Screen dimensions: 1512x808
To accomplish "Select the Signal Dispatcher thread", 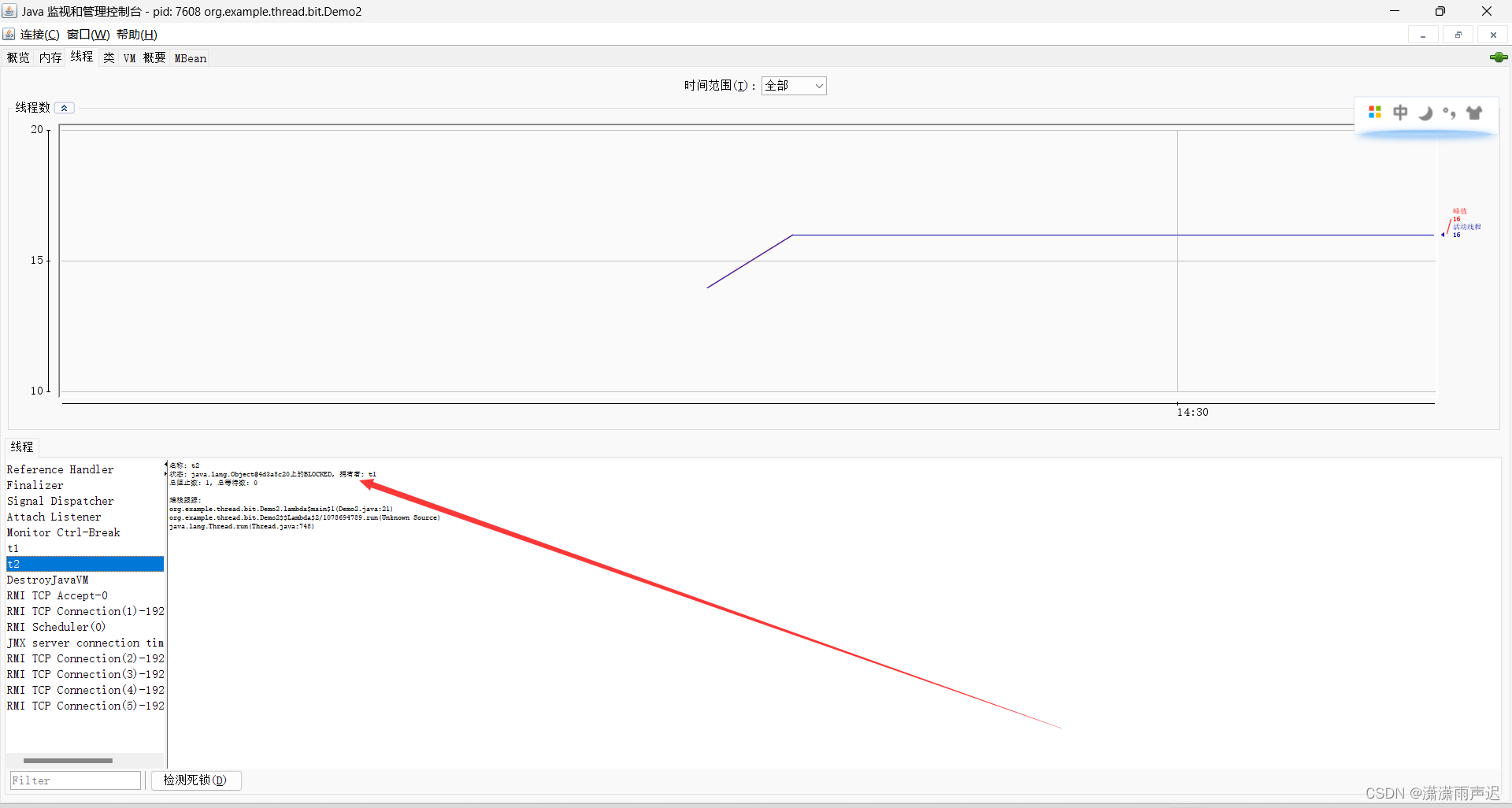I will (x=85, y=501).
